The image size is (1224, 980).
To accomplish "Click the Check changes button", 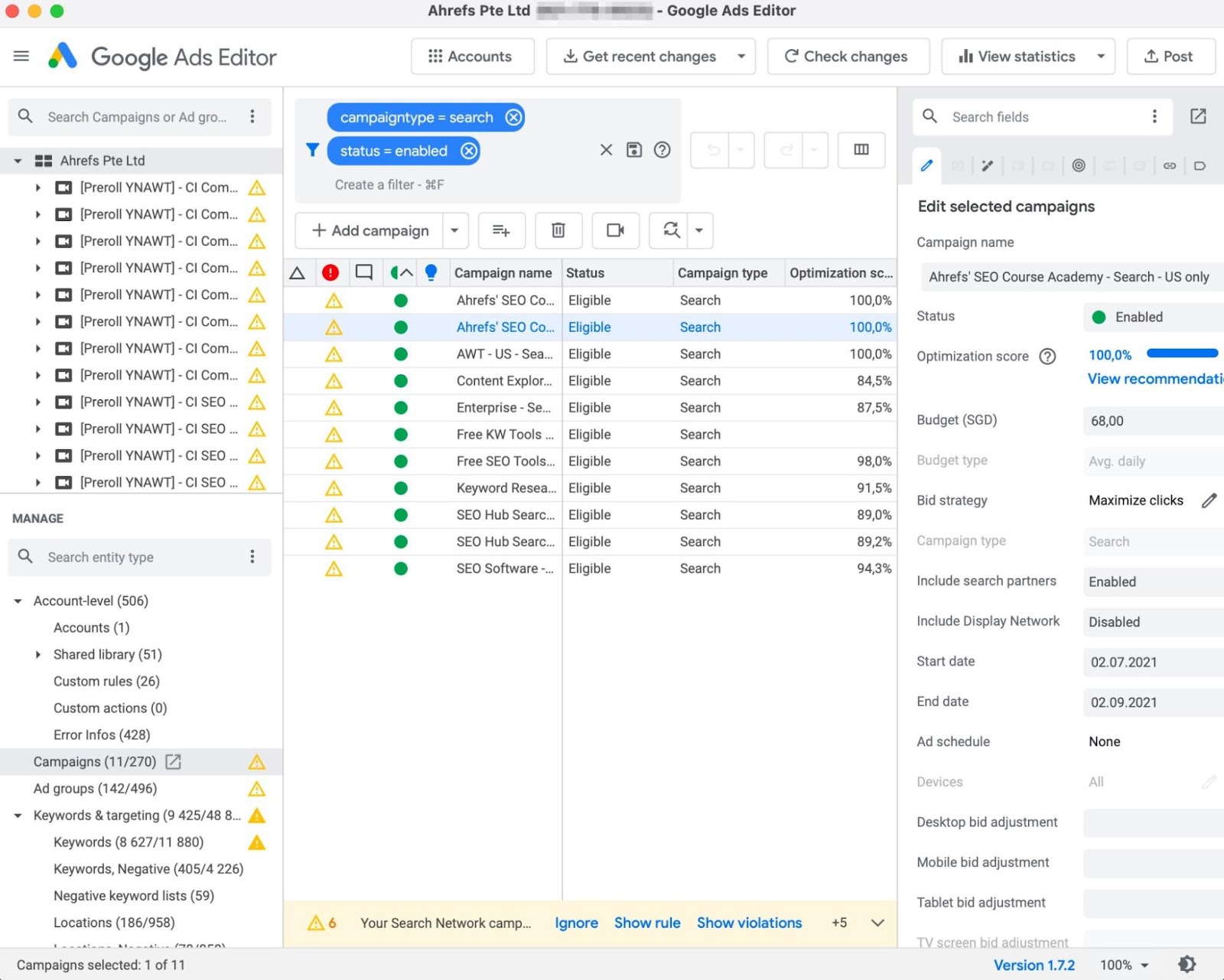I will [x=847, y=57].
